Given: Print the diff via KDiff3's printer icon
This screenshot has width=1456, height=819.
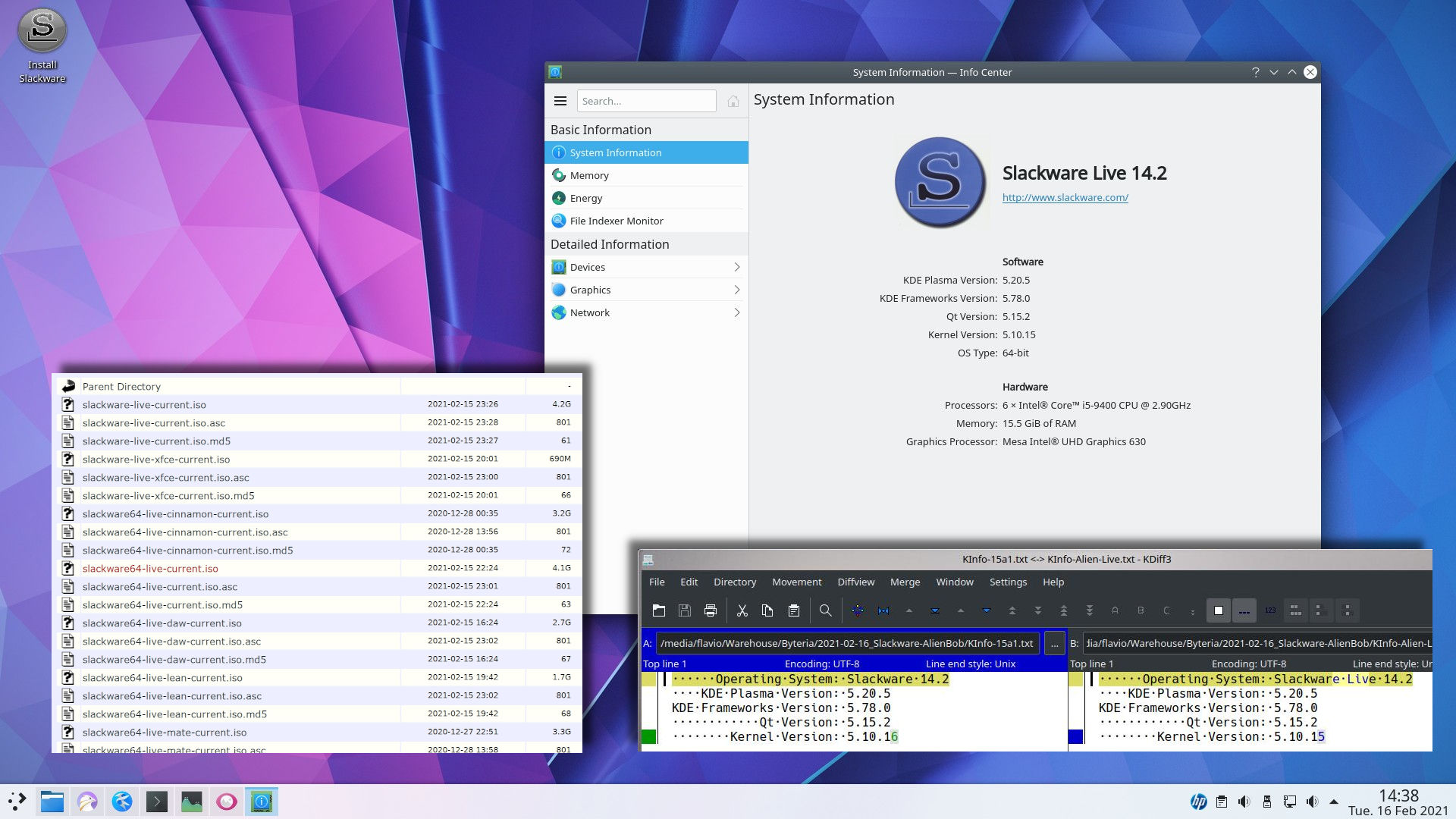Looking at the screenshot, I should click(x=710, y=610).
